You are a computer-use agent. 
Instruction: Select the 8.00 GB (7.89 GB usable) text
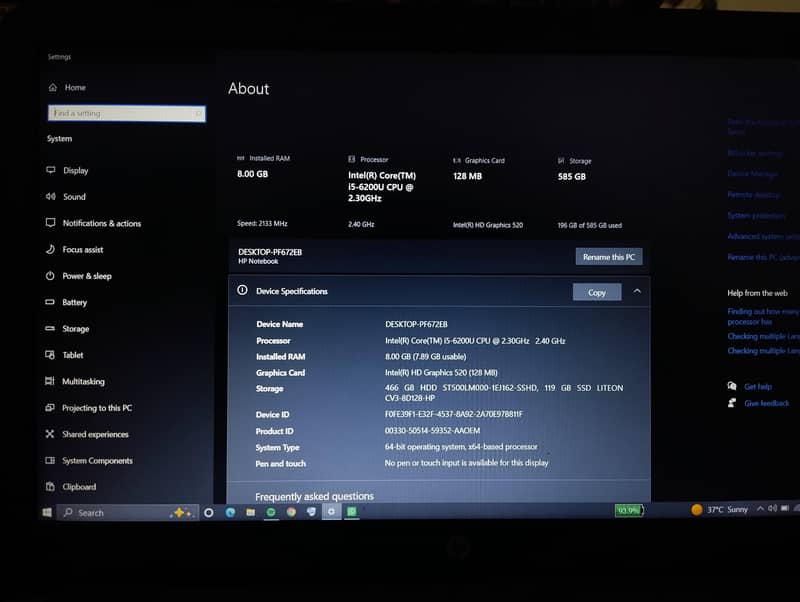[x=426, y=357]
